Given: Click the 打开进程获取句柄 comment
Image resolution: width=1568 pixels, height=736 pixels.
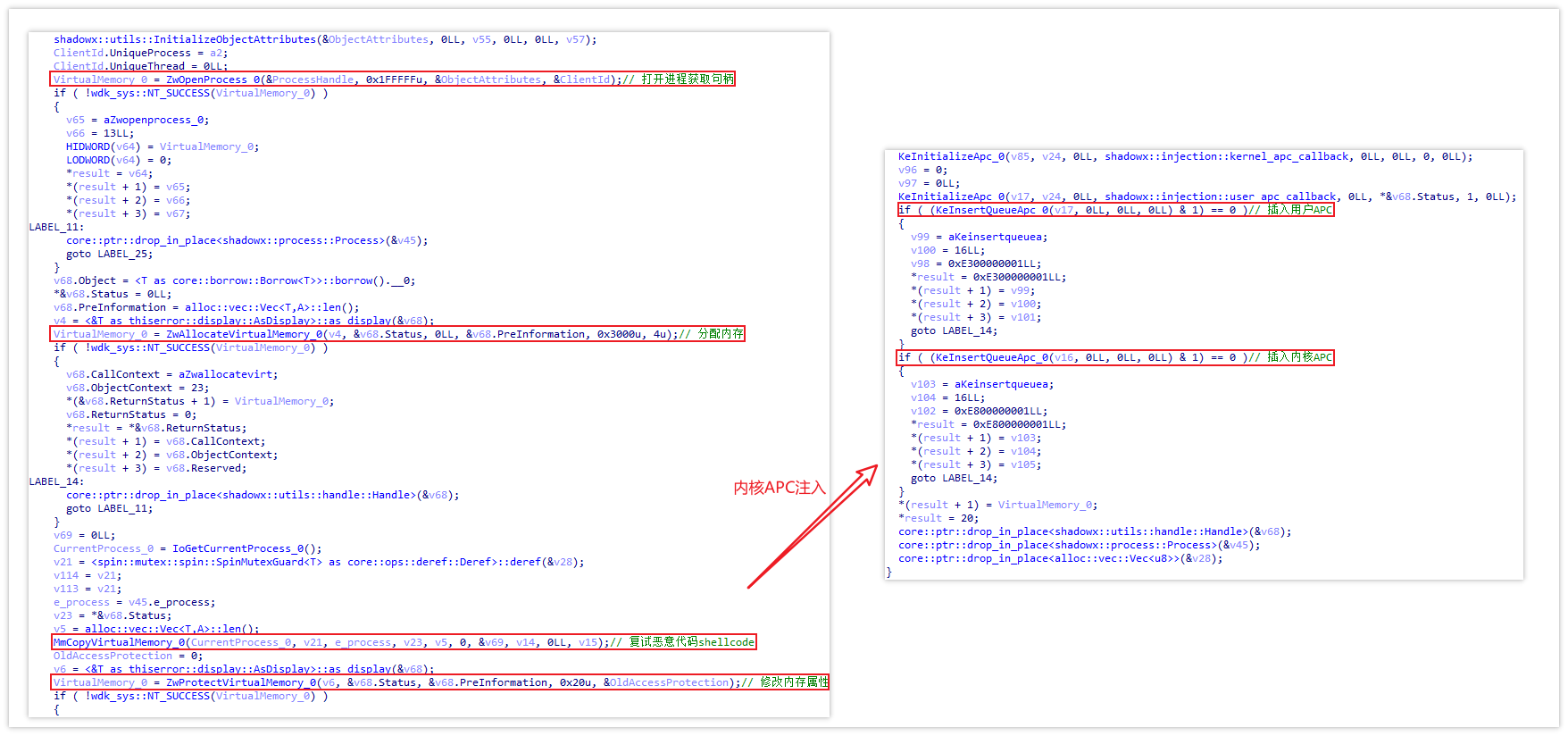Looking at the screenshot, I should (688, 79).
